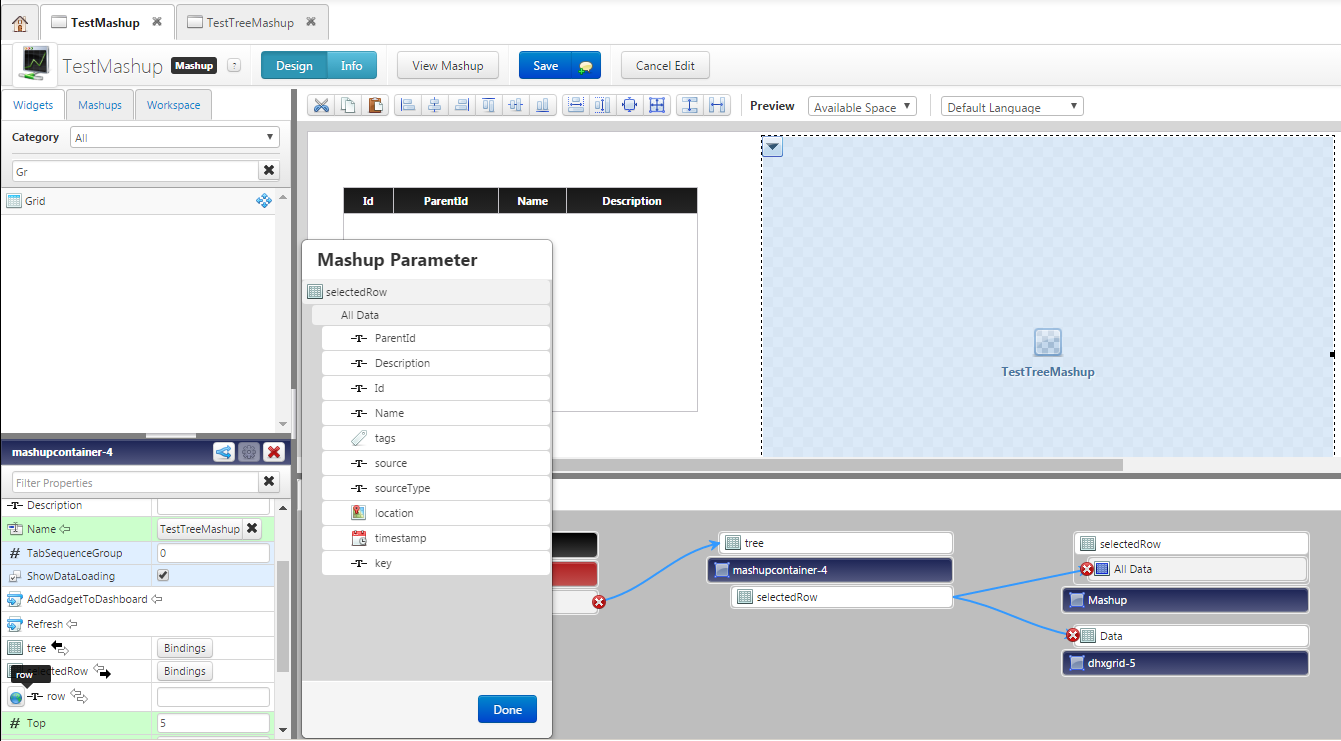Open the Default Language dropdown
Image resolution: width=1341 pixels, height=741 pixels.
point(1012,107)
